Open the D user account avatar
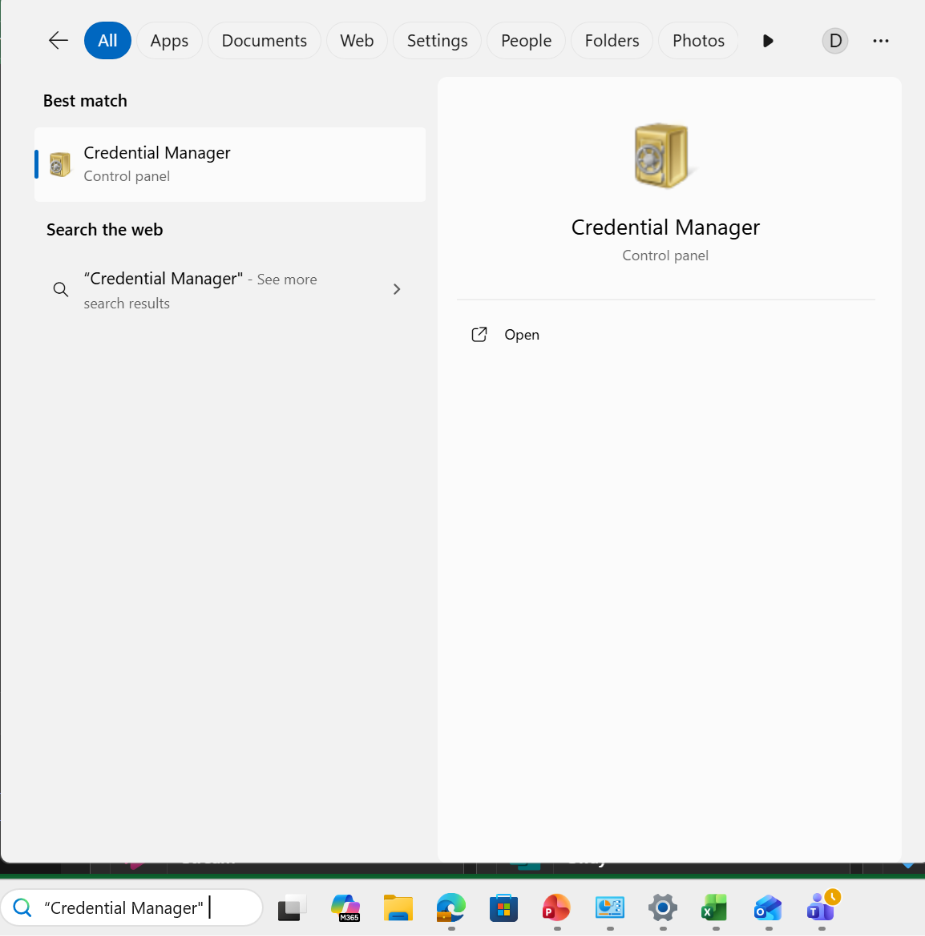The image size is (925, 936). [x=835, y=41]
